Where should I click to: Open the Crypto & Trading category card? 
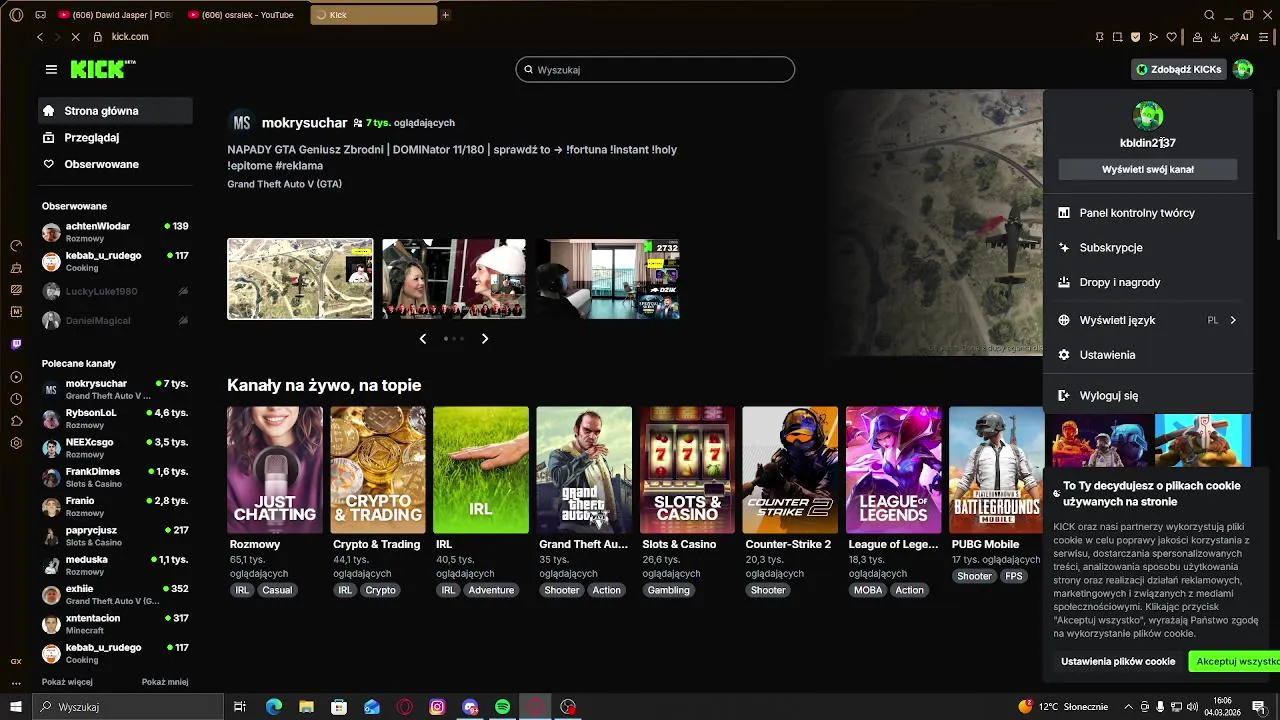tap(378, 470)
